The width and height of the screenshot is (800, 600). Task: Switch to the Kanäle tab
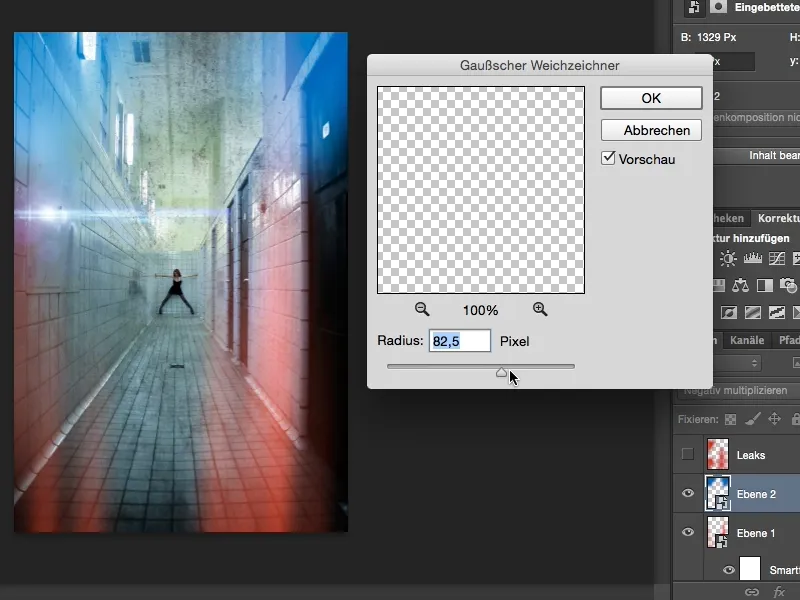pyautogui.click(x=745, y=340)
